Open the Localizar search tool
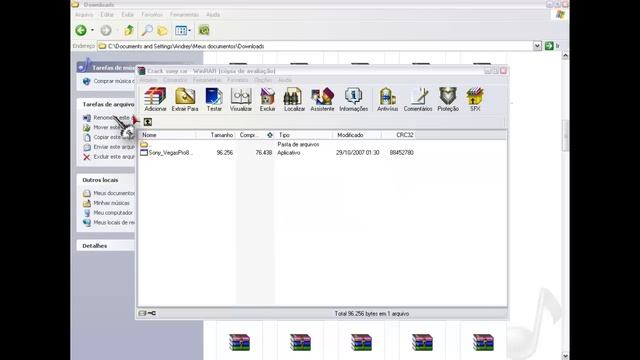 pos(294,99)
